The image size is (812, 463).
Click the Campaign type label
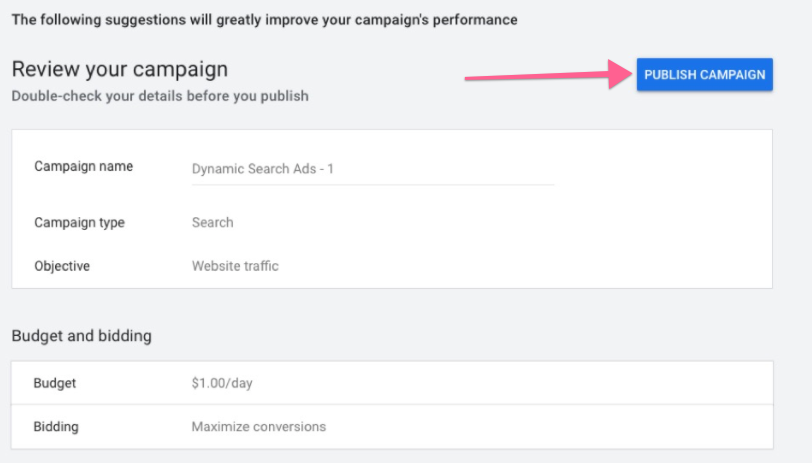pos(79,222)
